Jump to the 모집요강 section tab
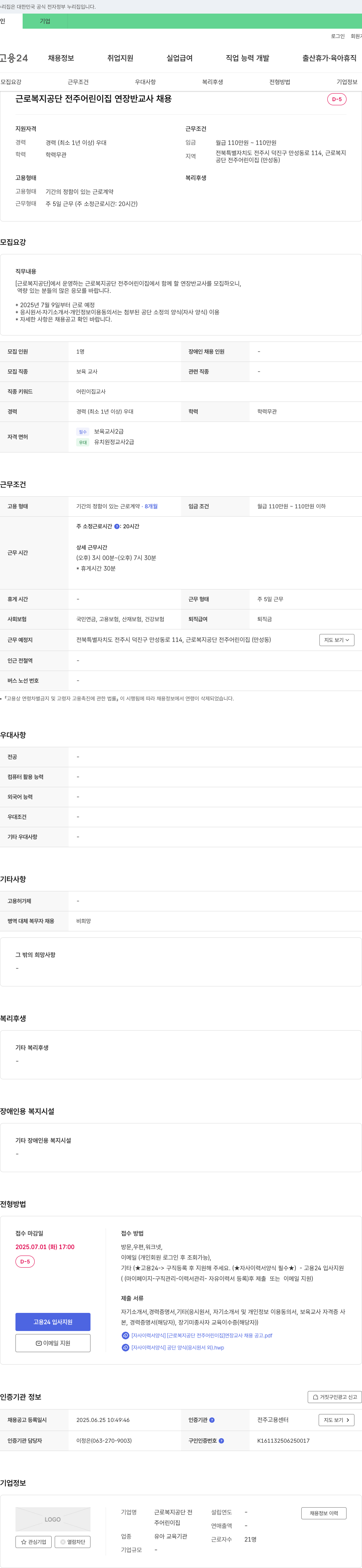The width and height of the screenshot is (362, 1568). [x=11, y=82]
